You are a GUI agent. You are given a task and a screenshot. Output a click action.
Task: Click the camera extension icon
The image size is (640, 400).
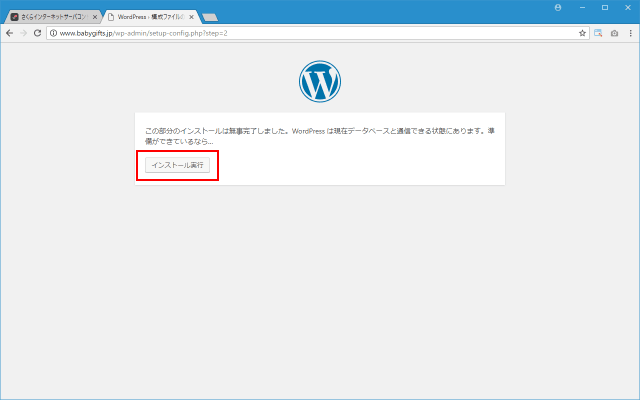[614, 33]
